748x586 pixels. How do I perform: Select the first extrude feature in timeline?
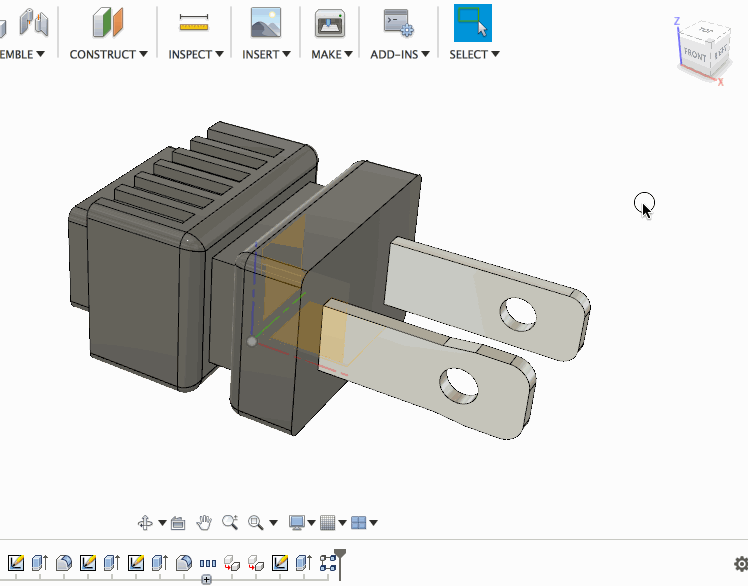click(40, 563)
